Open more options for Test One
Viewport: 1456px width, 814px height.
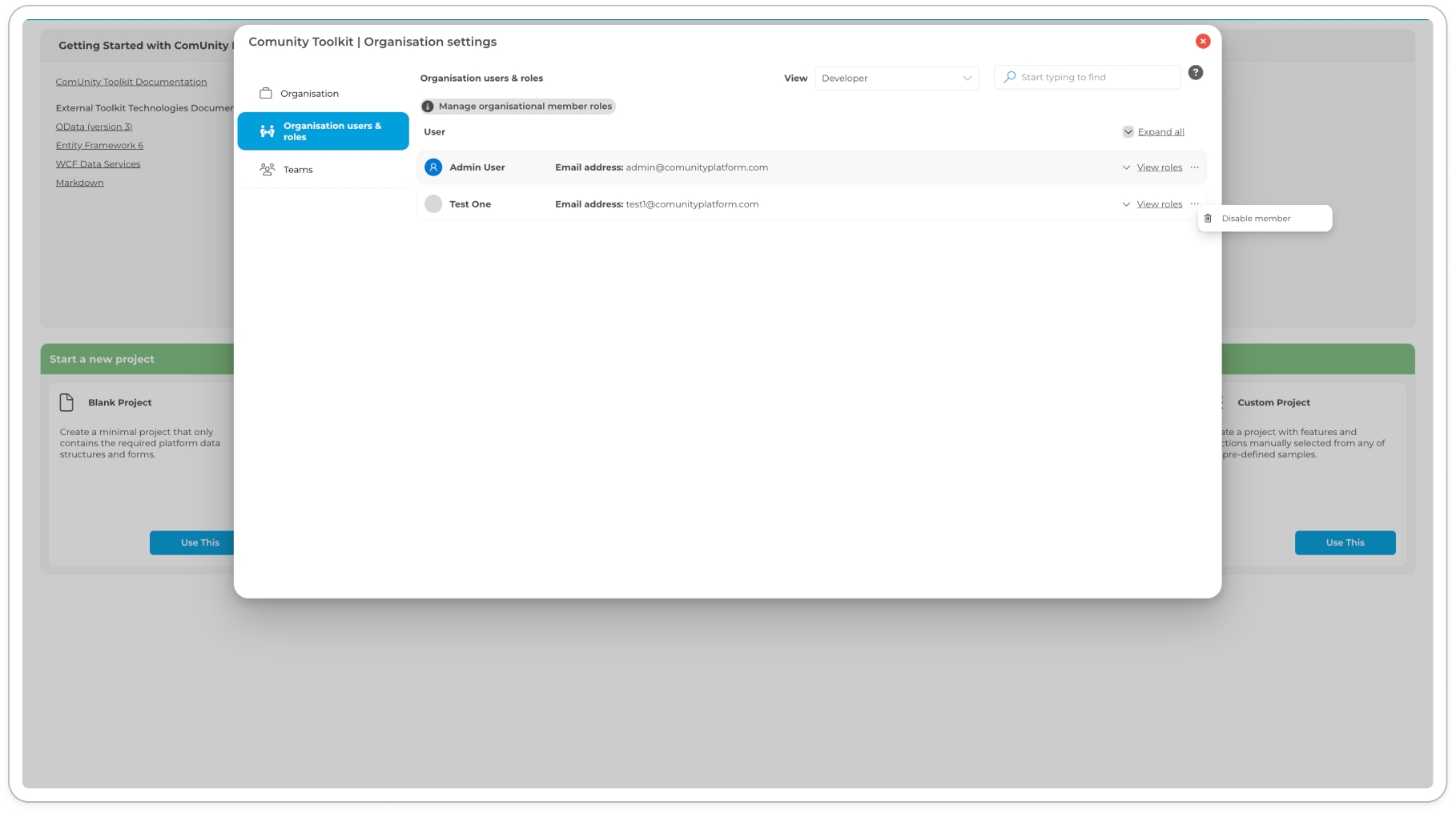tap(1195, 204)
